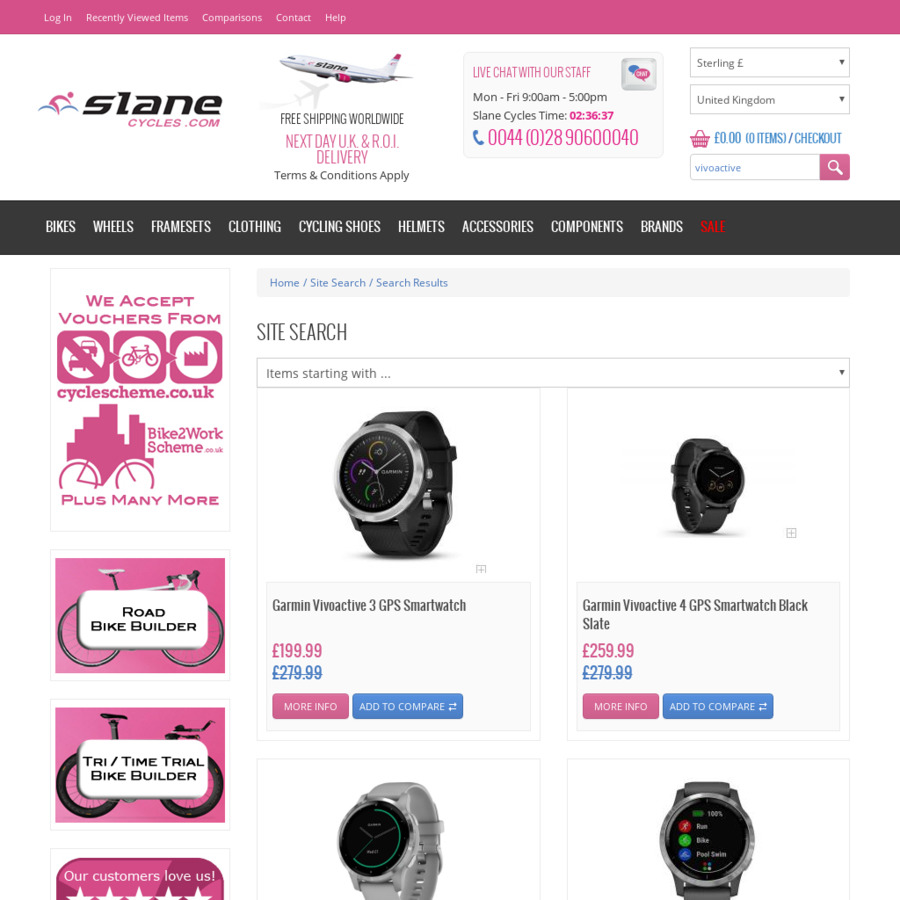The width and height of the screenshot is (900, 900).
Task: Expand the 'Items starting with ...' dropdown
Action: 553,373
